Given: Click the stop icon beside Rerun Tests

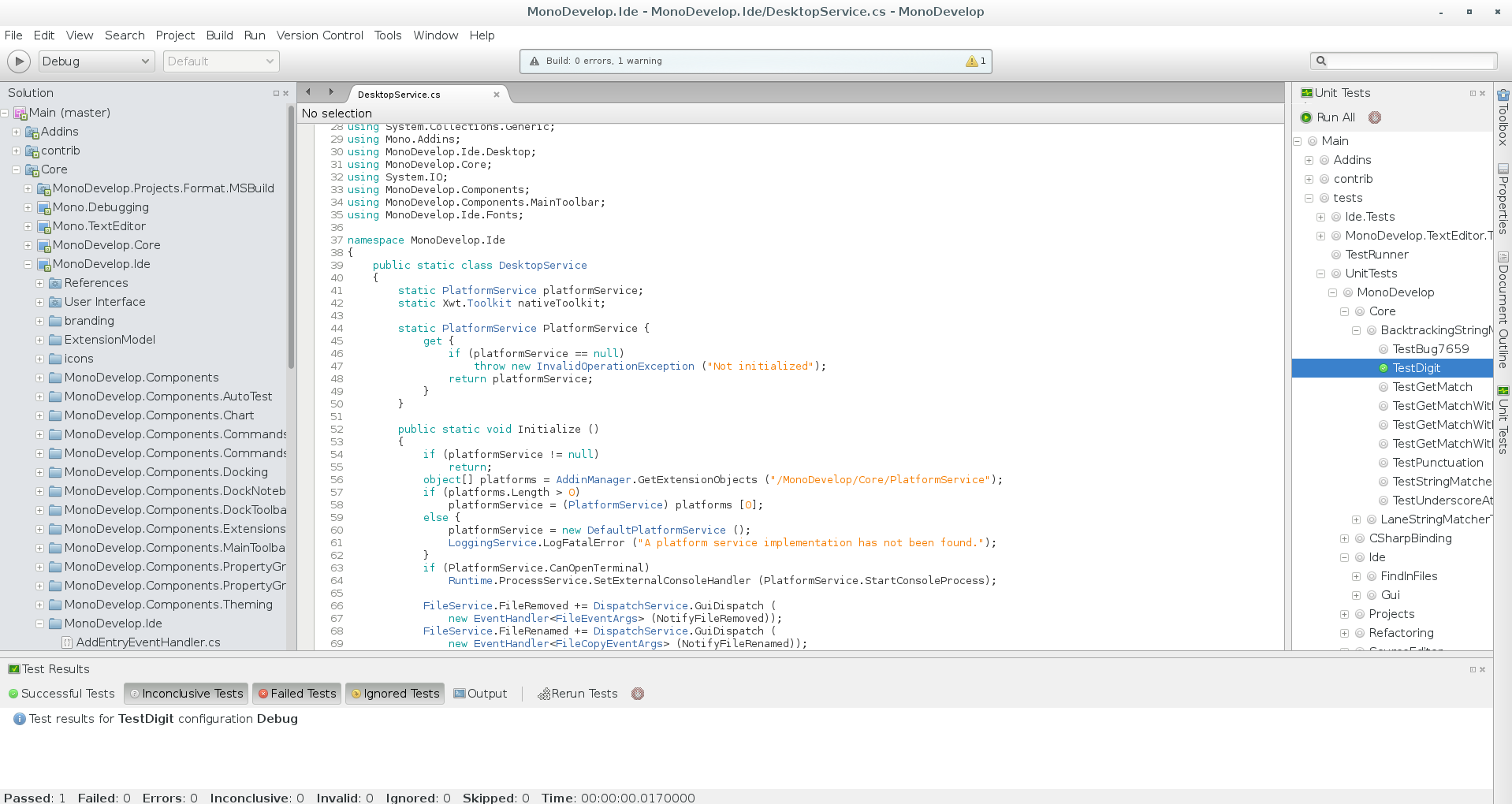Looking at the screenshot, I should (638, 694).
